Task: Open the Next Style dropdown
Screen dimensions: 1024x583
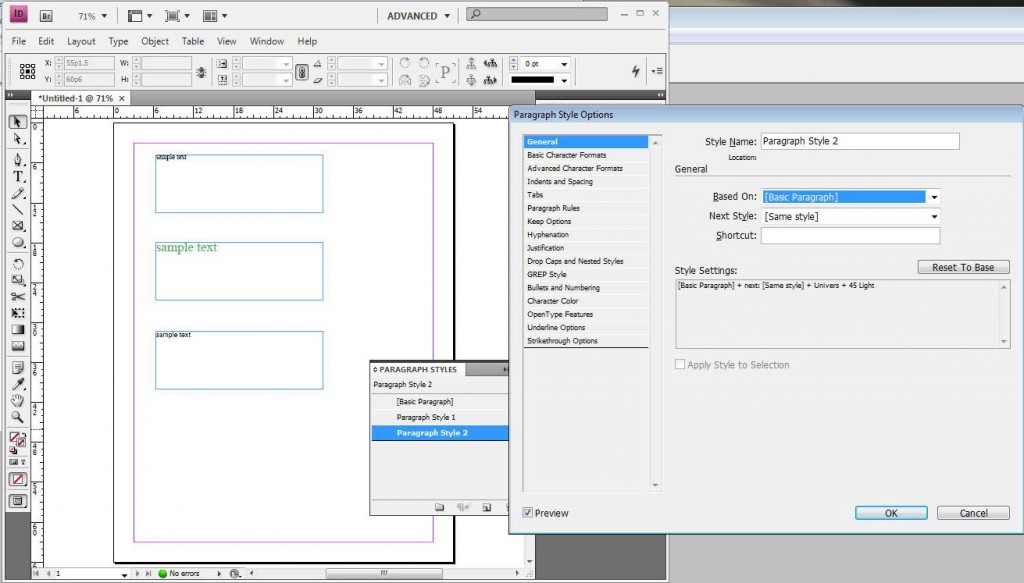Action: (x=935, y=217)
